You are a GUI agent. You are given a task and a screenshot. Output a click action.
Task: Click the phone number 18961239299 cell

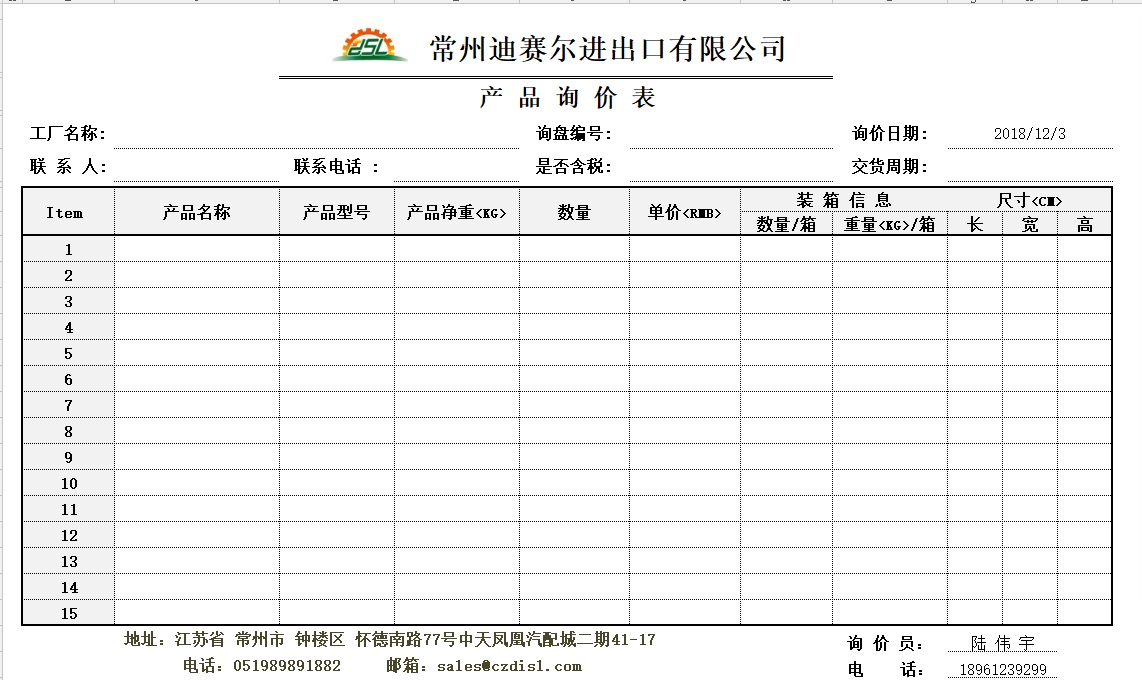tap(1003, 670)
